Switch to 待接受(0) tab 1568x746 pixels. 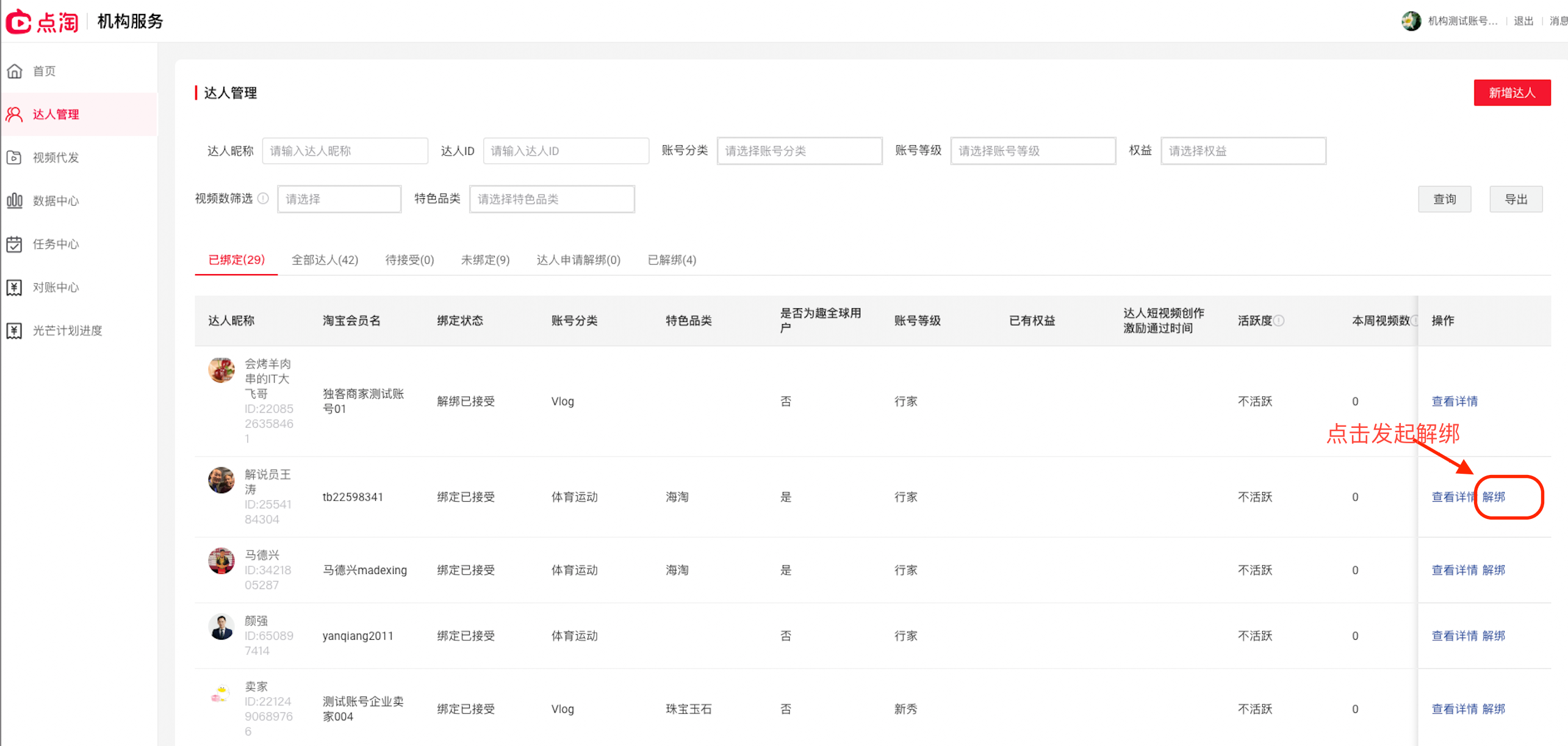coord(409,261)
